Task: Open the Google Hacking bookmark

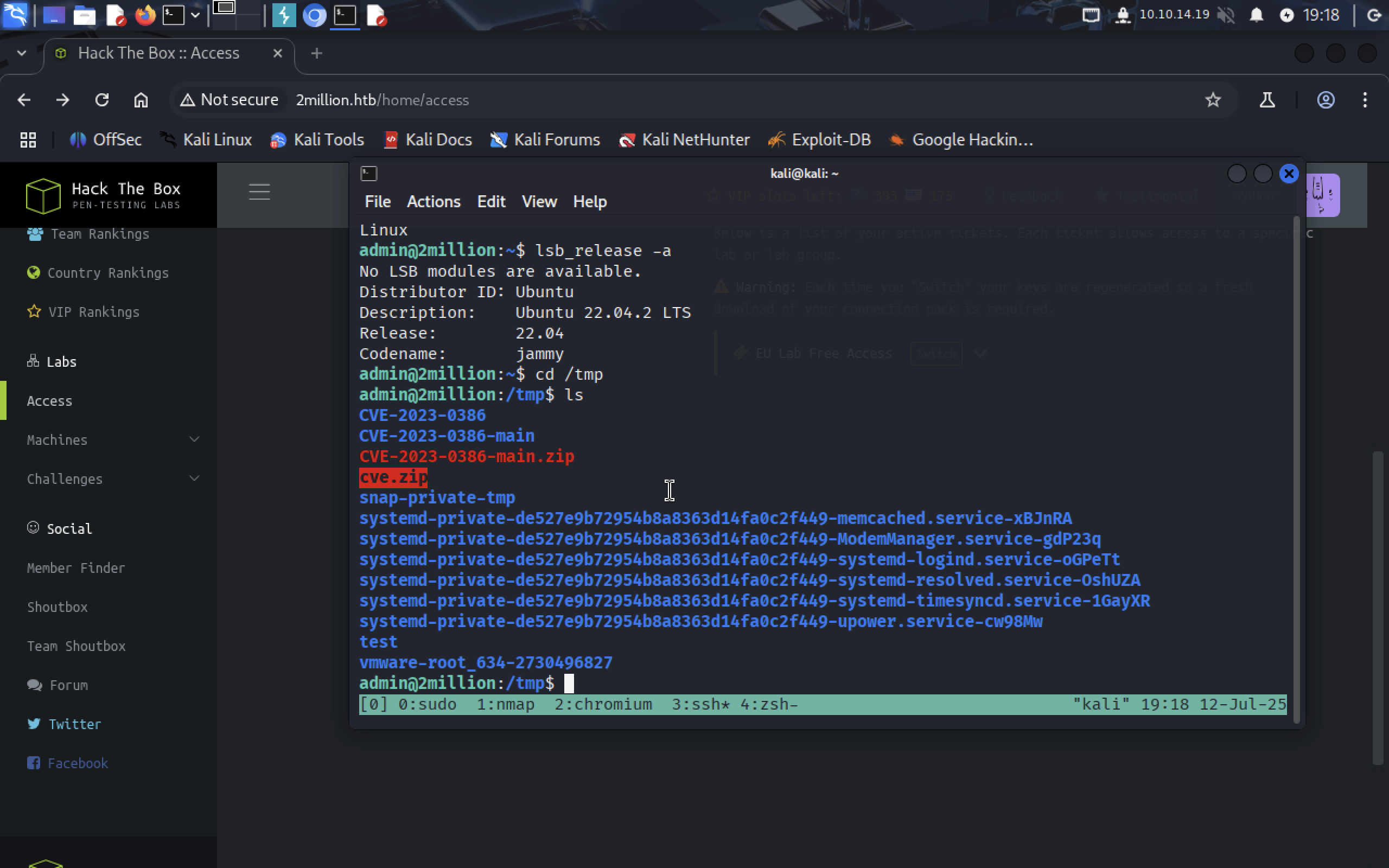Action: tap(961, 139)
